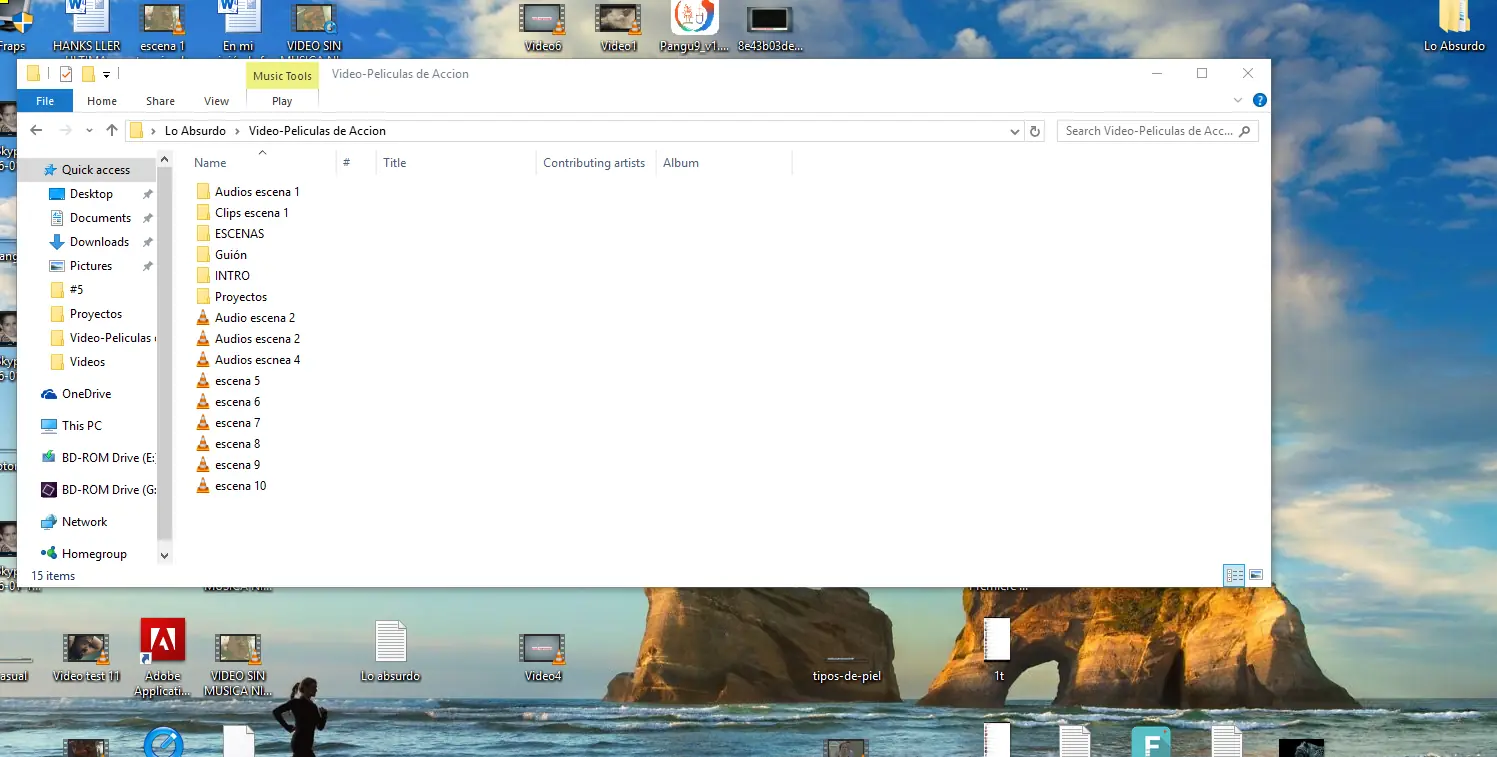
Task: Open This PC in navigation pane
Action: tap(81, 425)
